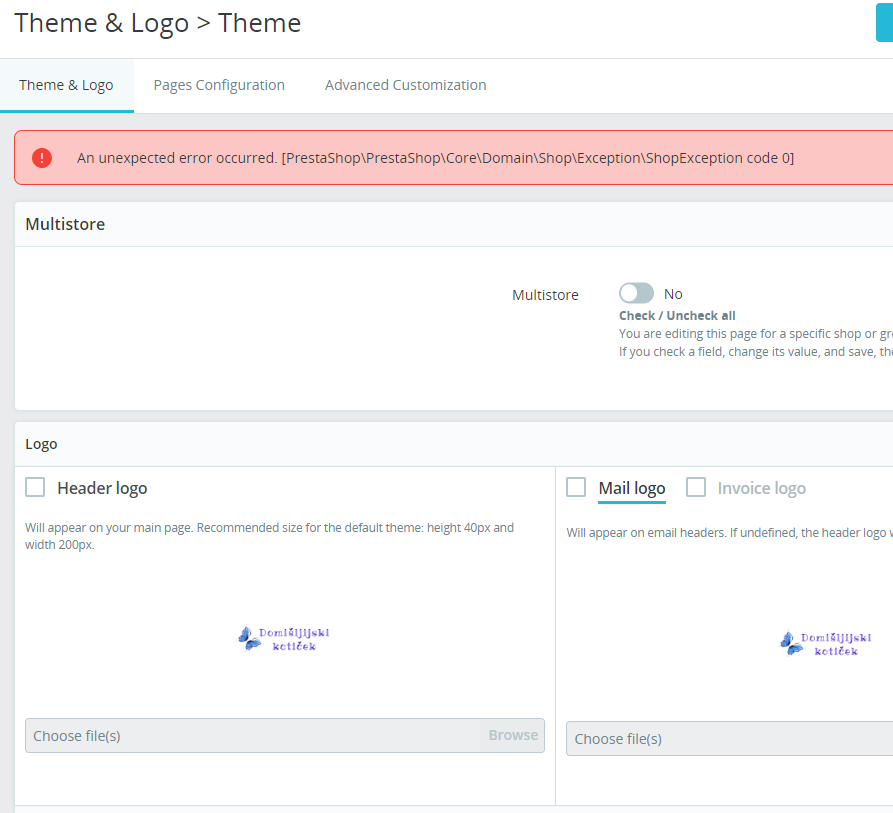Click the Logo panel header
The image size is (893, 813).
pos(41,443)
